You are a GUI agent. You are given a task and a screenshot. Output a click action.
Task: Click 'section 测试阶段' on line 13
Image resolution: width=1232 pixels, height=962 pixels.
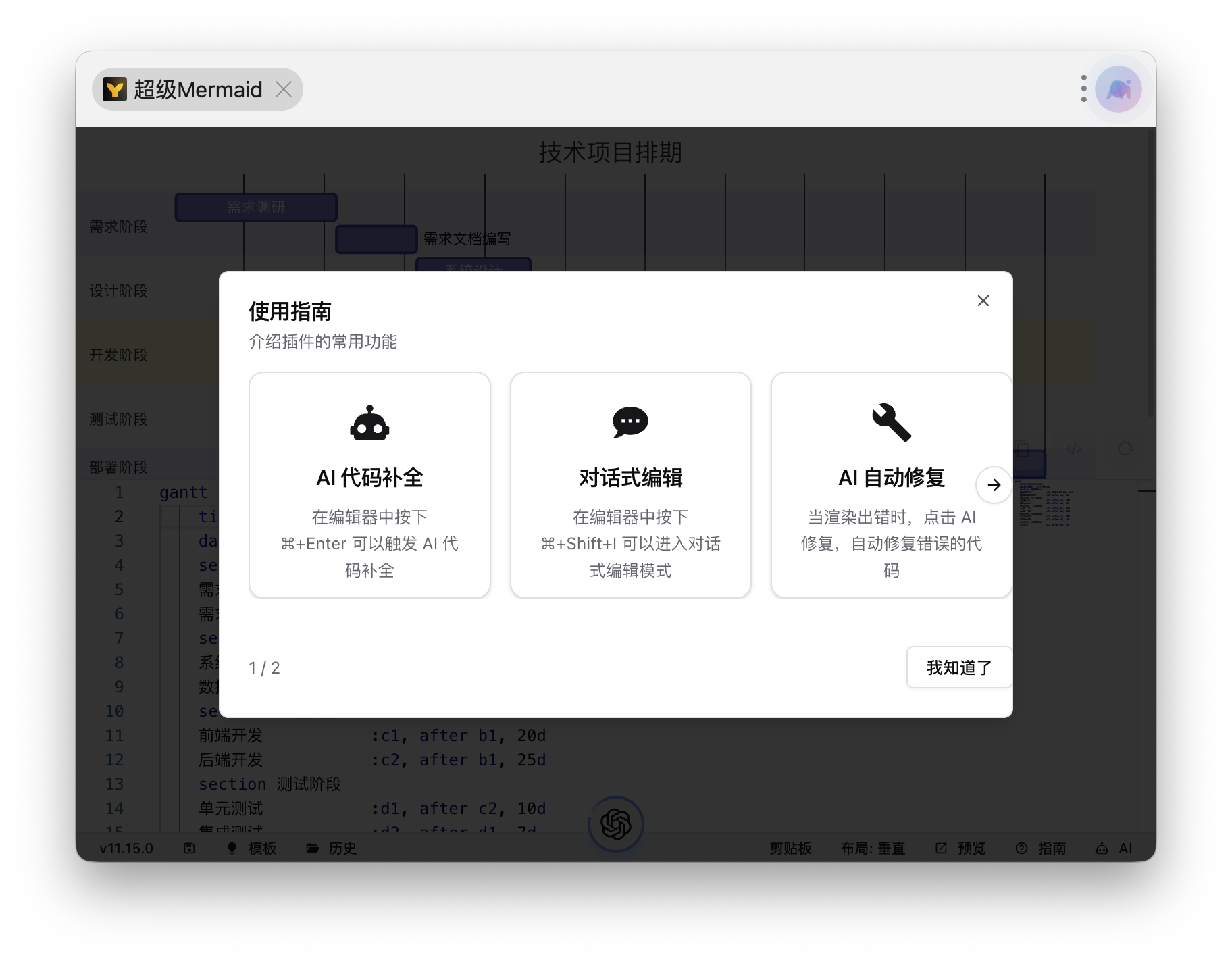click(x=269, y=784)
